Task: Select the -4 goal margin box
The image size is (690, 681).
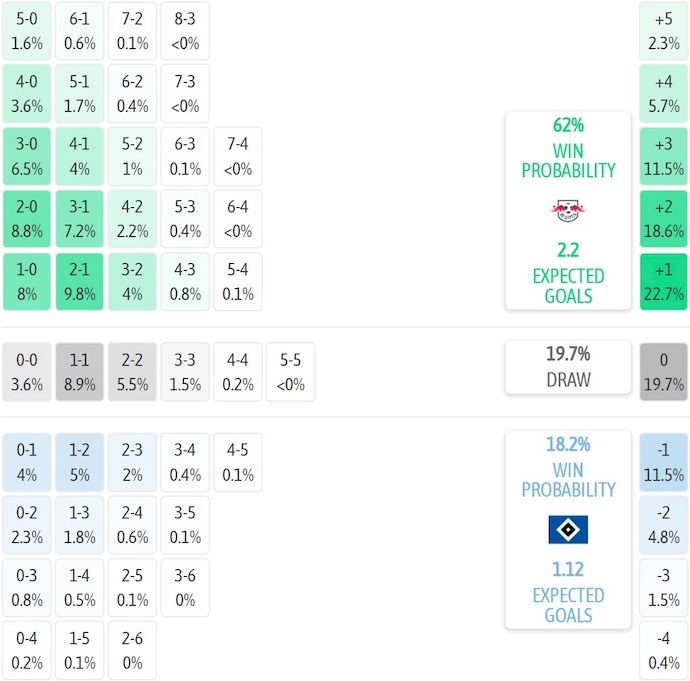Action: (664, 651)
